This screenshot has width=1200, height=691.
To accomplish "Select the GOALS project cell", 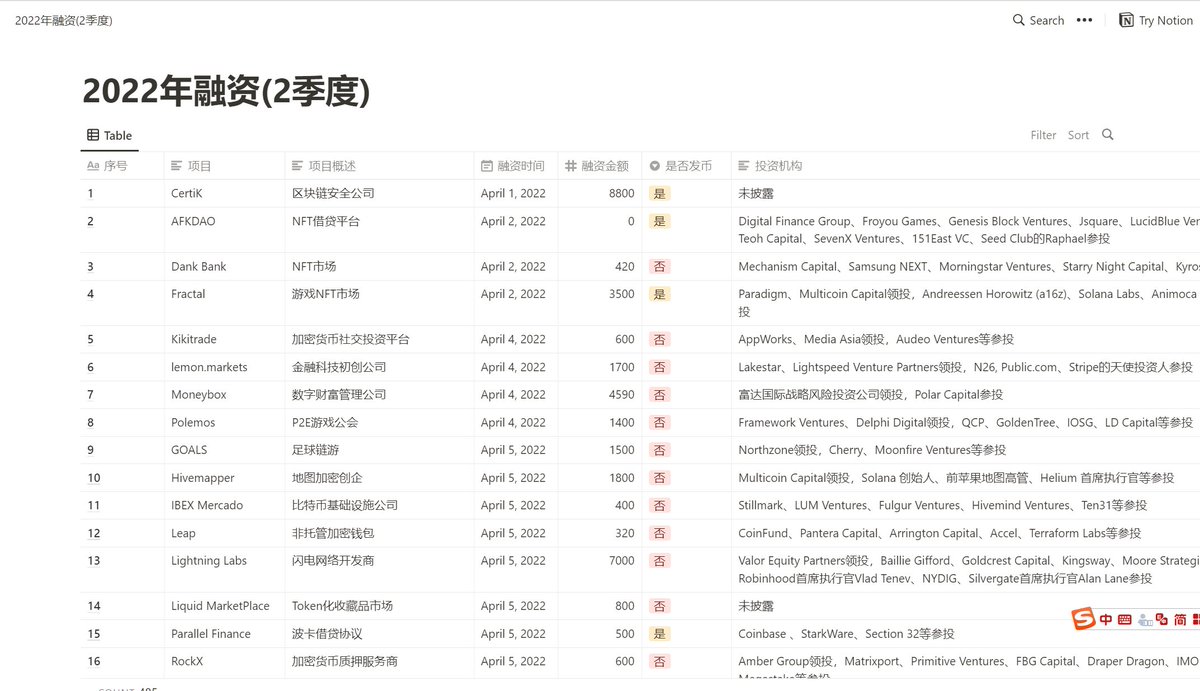I will [224, 450].
